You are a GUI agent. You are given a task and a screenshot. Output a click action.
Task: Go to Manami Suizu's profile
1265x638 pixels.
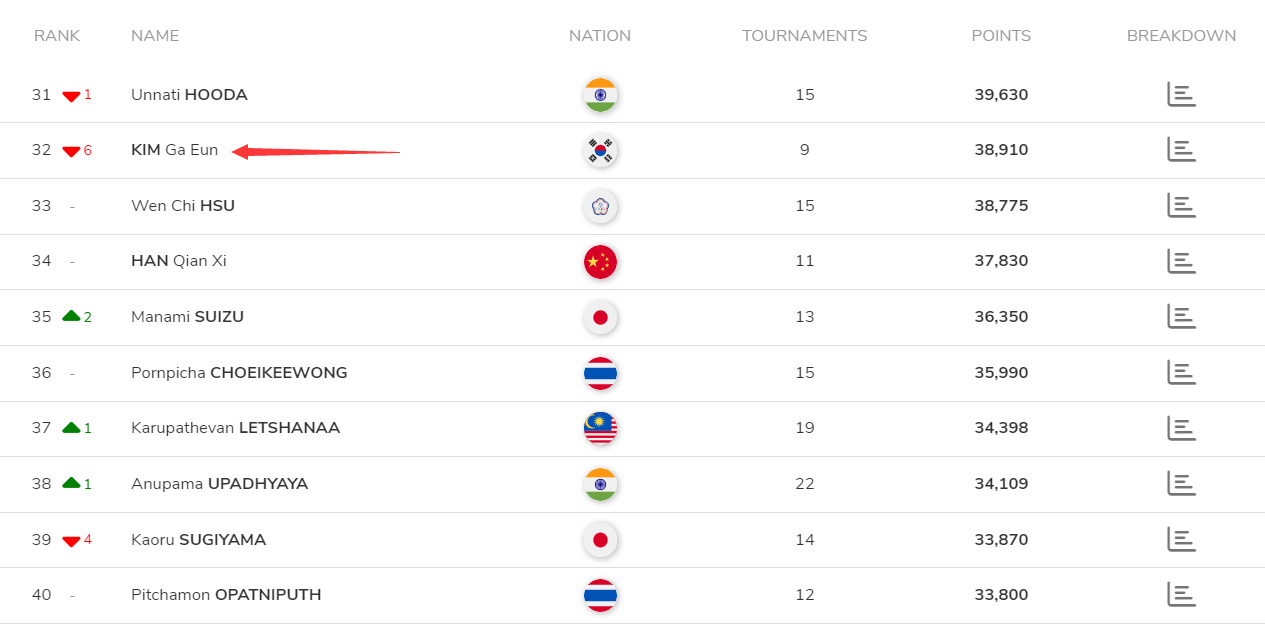tap(187, 317)
